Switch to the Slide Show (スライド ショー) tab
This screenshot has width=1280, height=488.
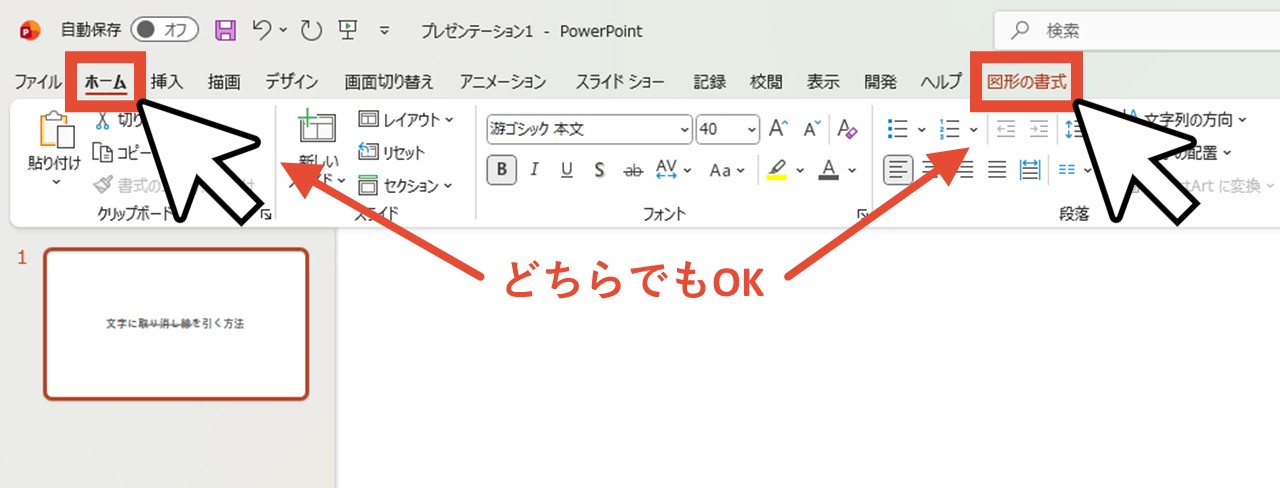[620, 82]
